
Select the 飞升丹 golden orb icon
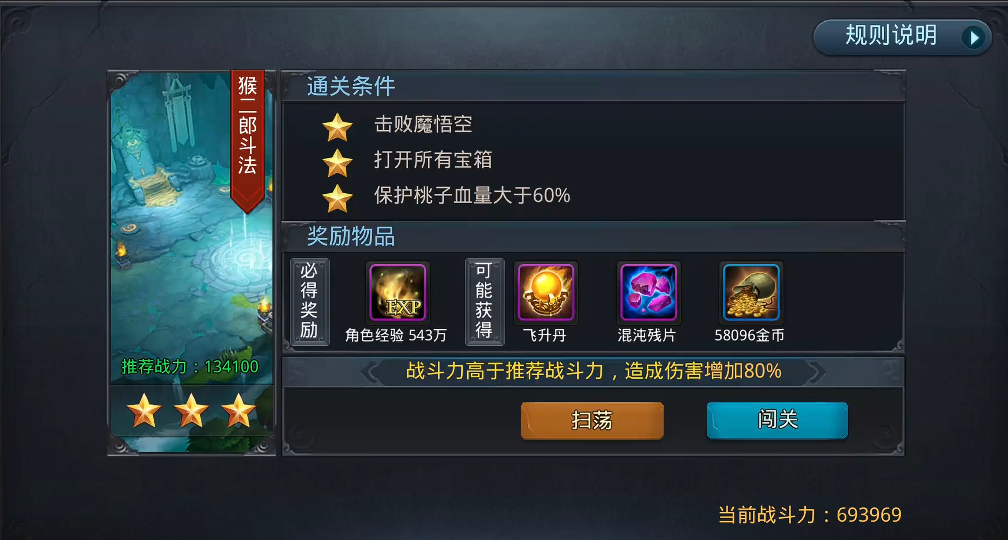(546, 292)
